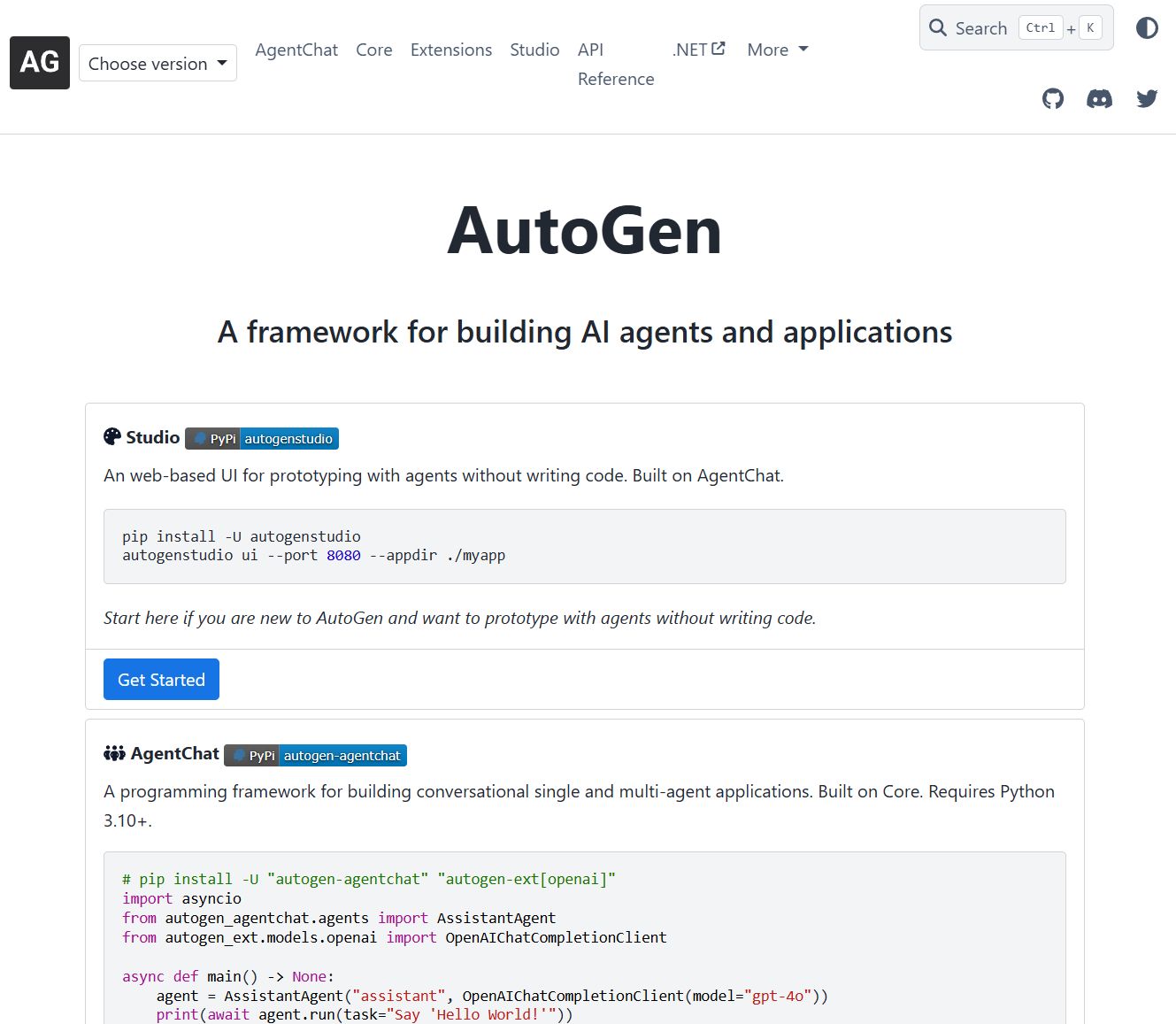Click the AutoGen page title
Screen dimensions: 1176x1024
tap(584, 230)
